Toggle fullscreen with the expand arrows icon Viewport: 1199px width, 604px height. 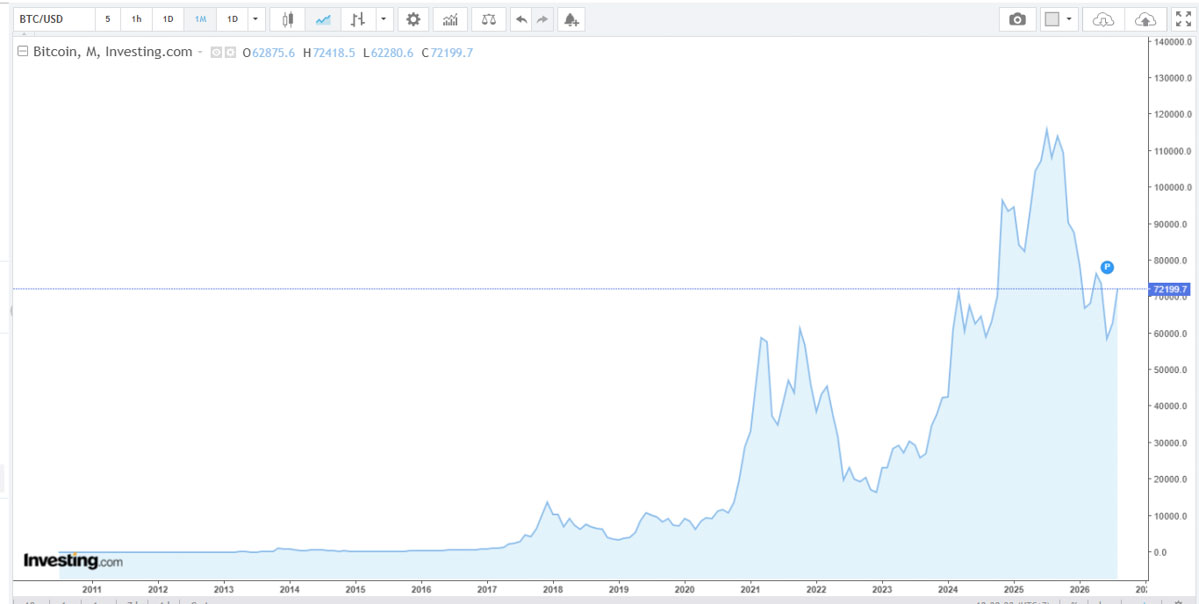point(1183,19)
